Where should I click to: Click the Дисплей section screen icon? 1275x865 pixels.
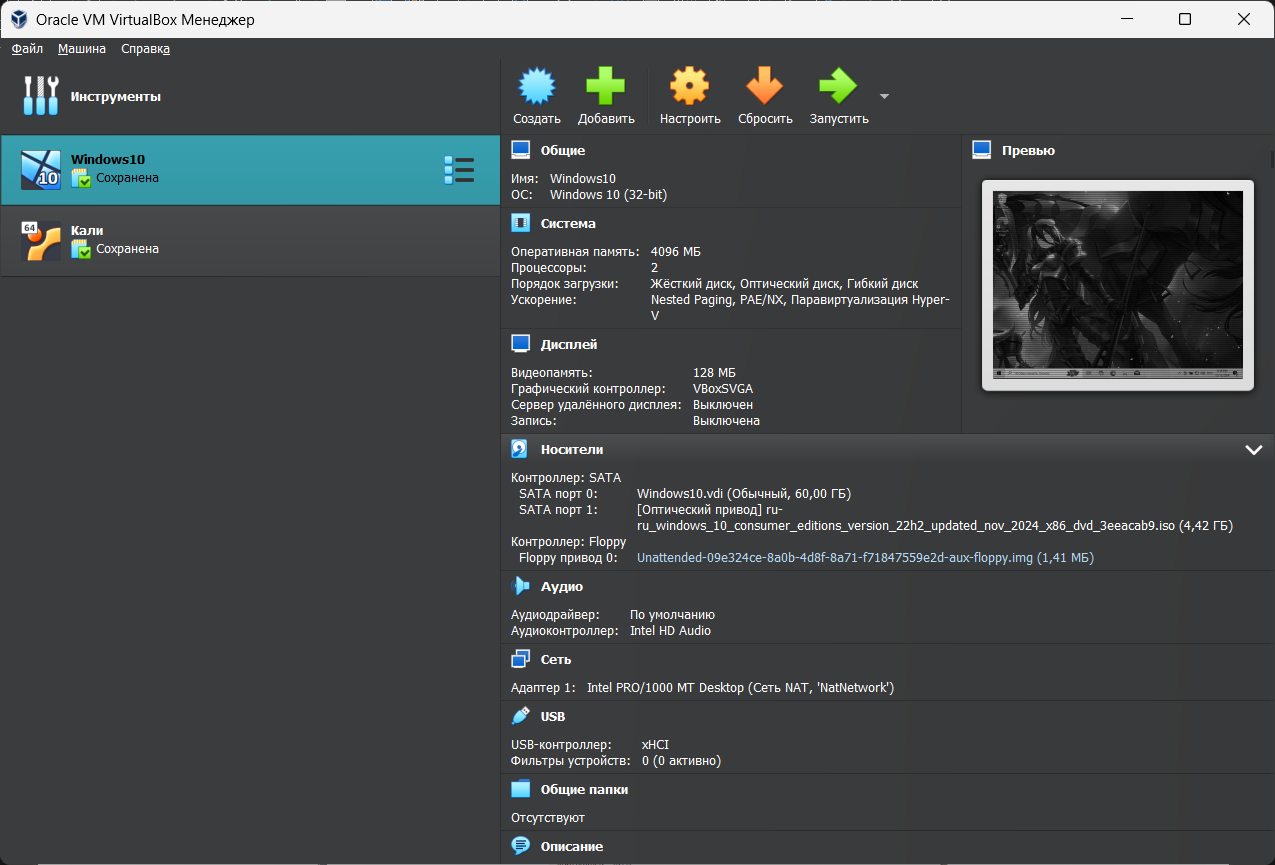520,344
